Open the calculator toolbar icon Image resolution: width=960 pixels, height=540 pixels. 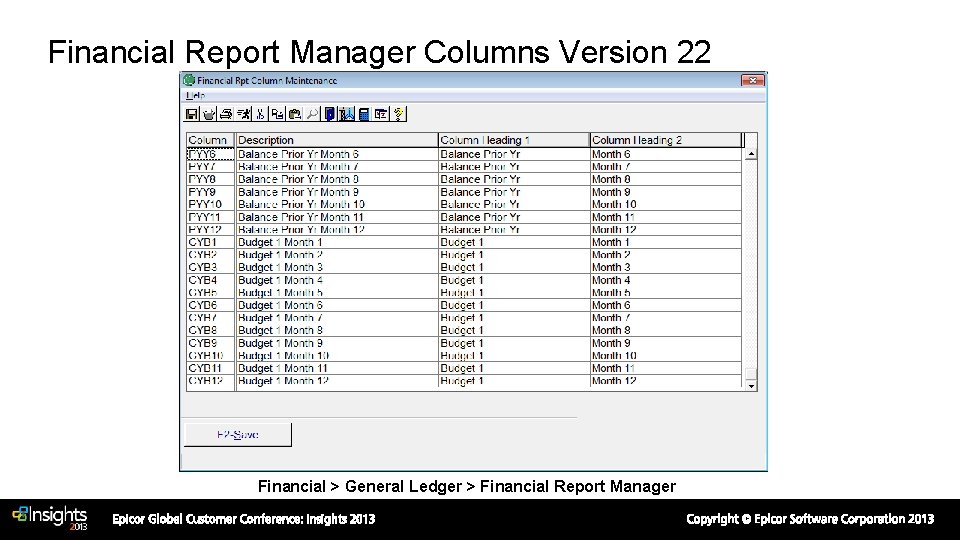364,114
